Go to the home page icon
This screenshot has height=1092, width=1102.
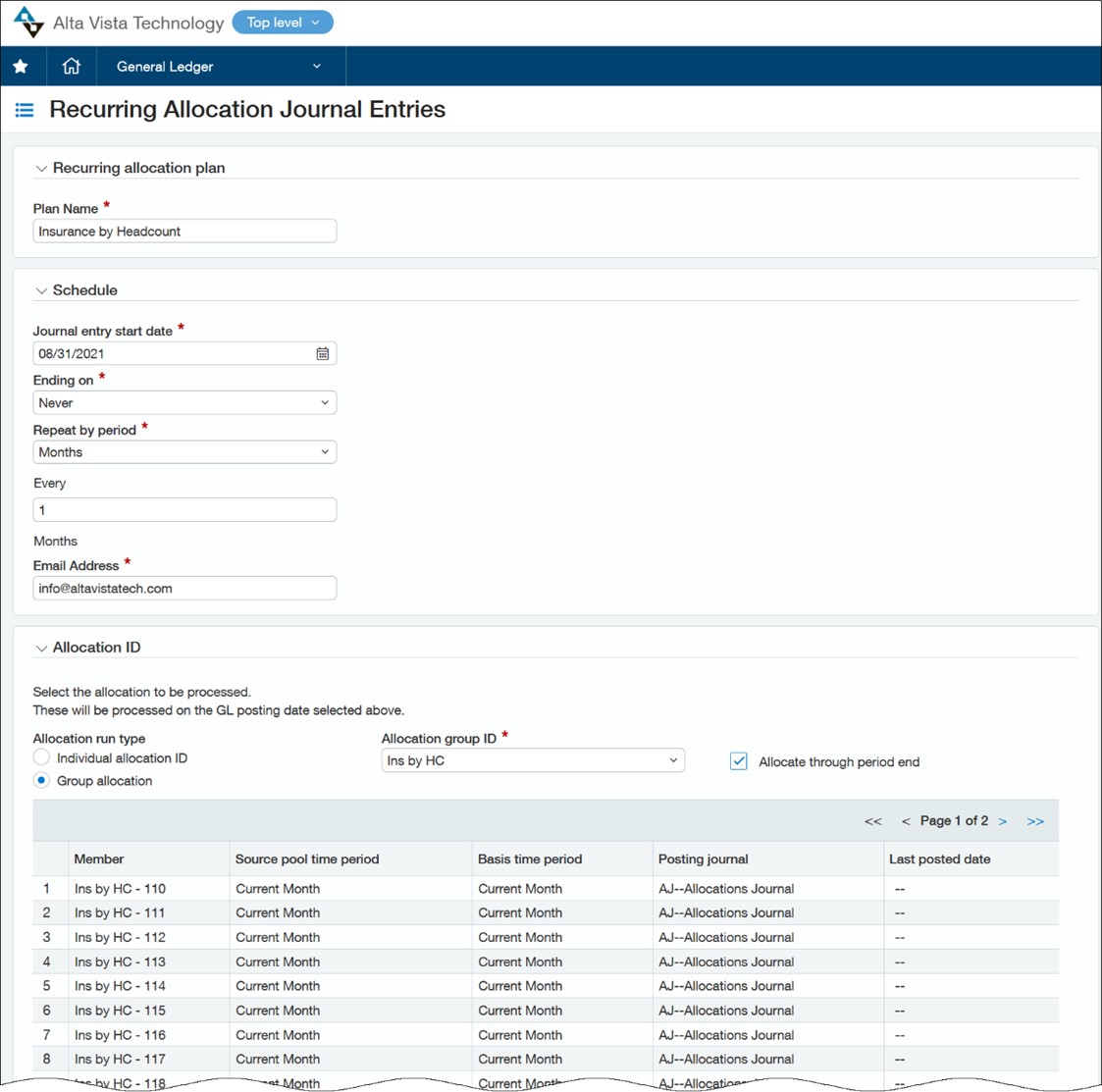click(71, 66)
